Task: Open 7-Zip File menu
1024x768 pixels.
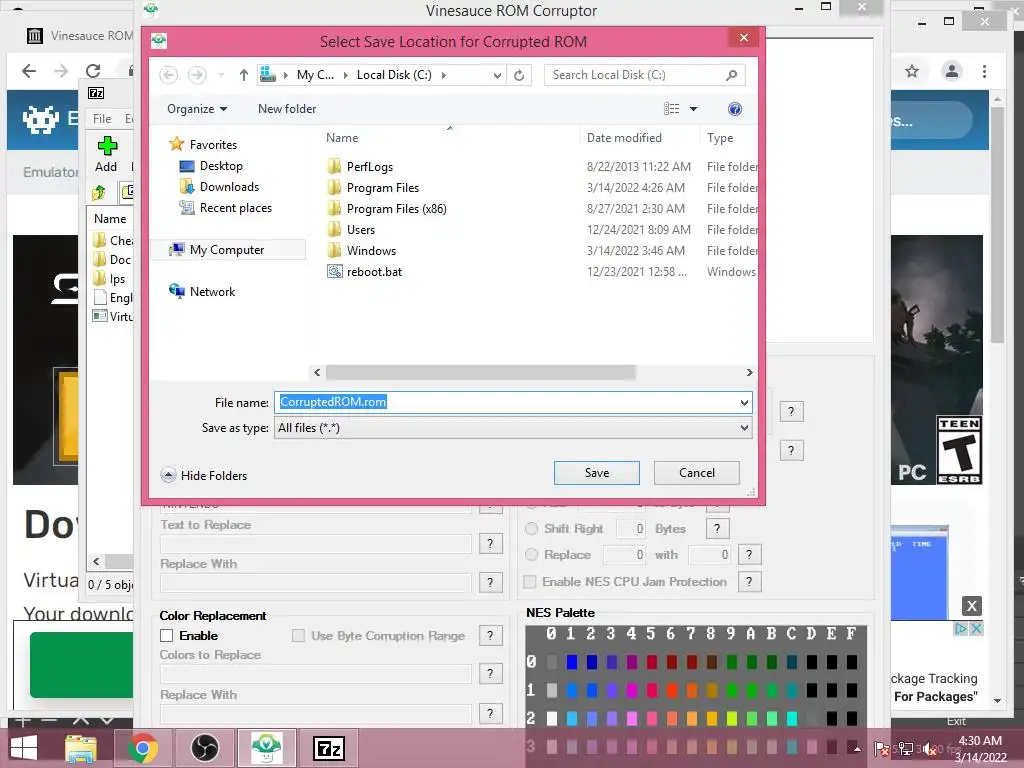Action: (x=102, y=118)
